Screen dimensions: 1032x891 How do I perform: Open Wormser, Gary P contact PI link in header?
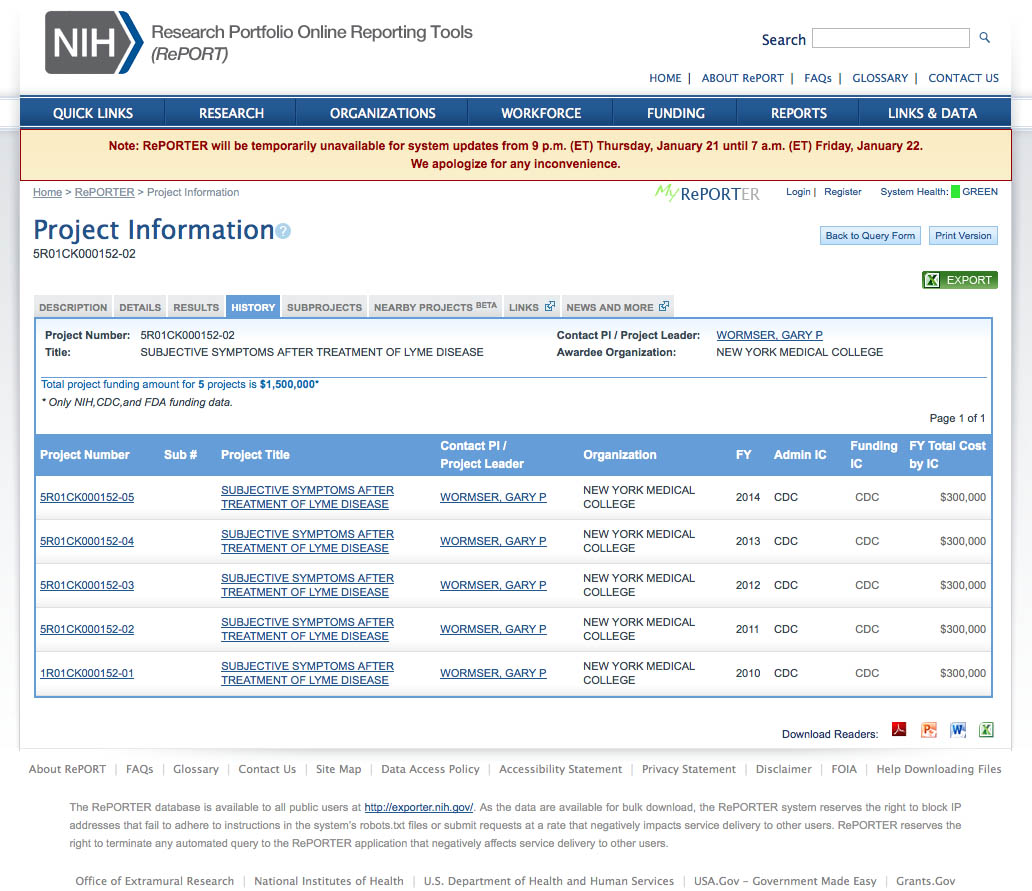click(769, 335)
